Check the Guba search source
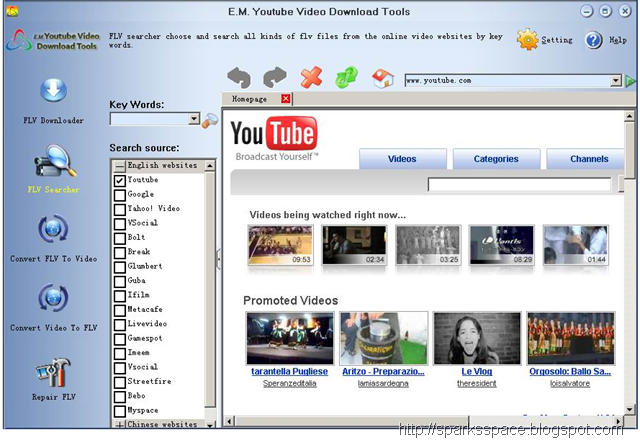 click(120, 282)
